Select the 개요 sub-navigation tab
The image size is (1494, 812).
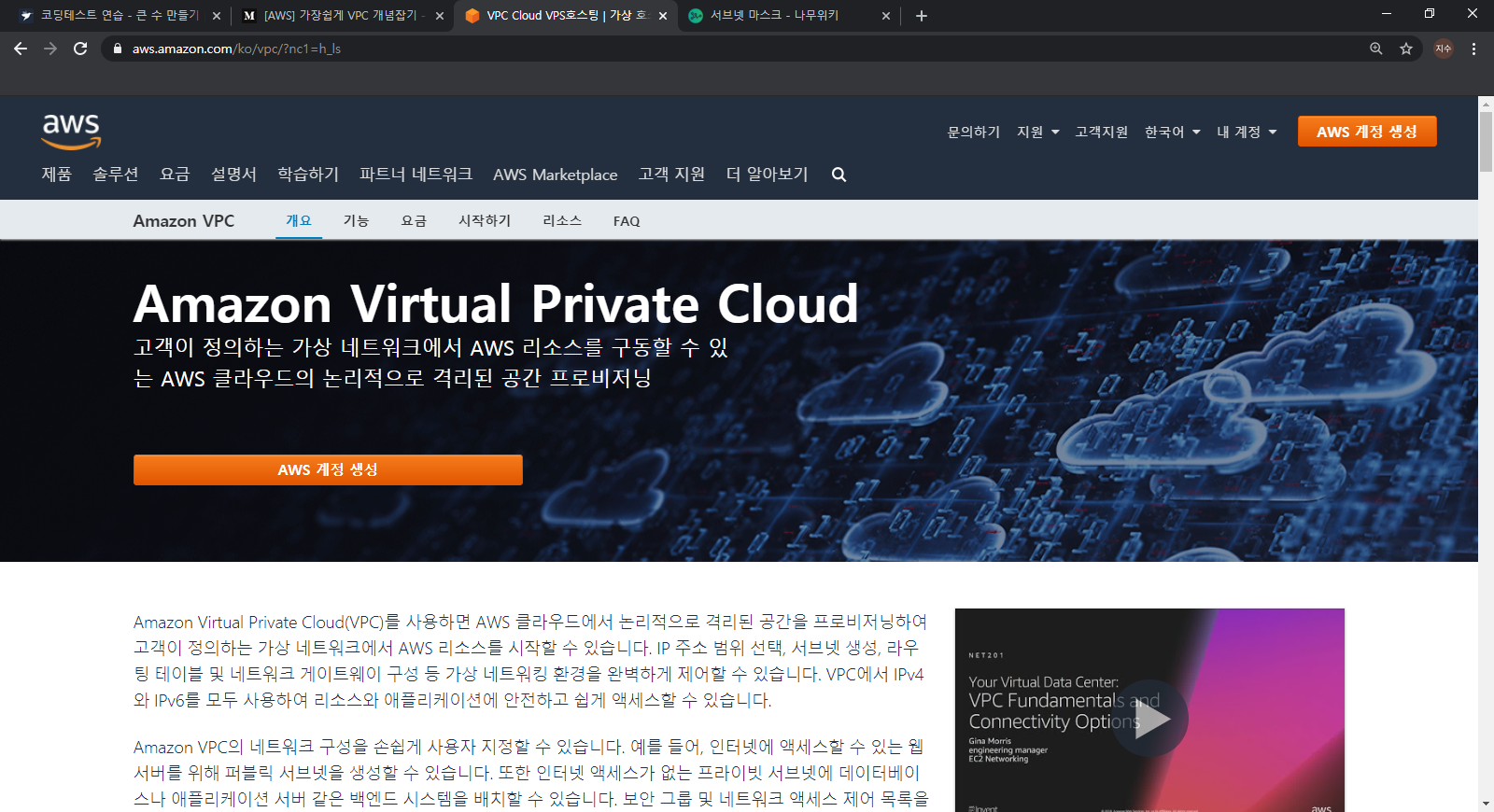pyautogui.click(x=299, y=220)
